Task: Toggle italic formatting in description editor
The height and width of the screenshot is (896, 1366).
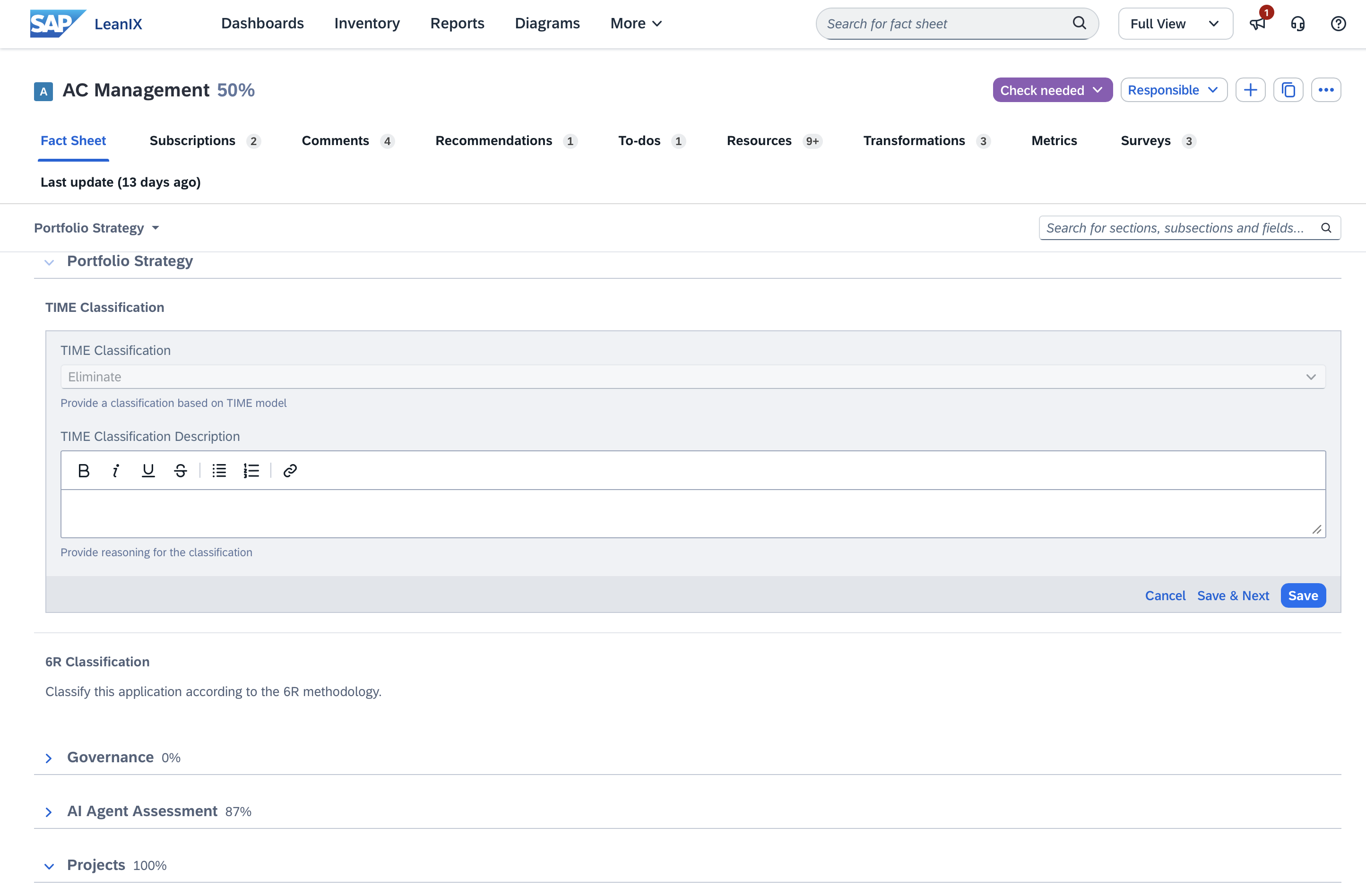Action: coord(116,471)
